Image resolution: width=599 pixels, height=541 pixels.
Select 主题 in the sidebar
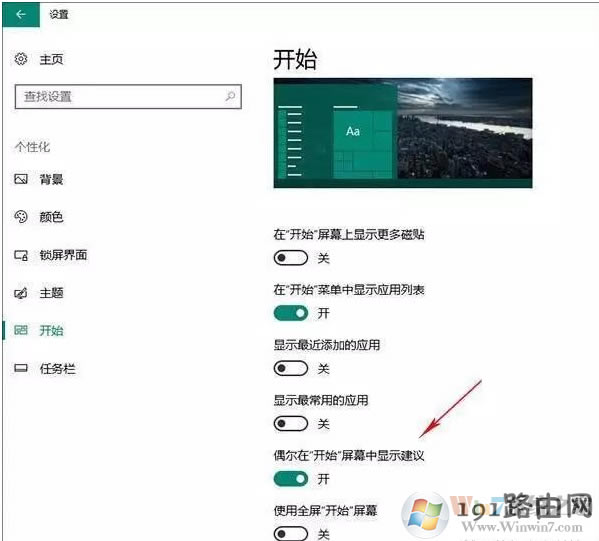[x=51, y=293]
